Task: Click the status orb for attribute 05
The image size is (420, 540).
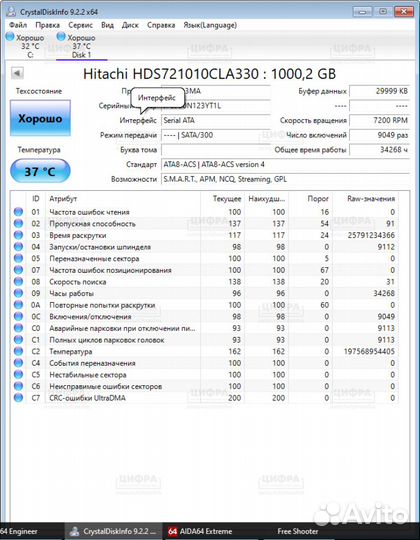Action: tap(18, 258)
